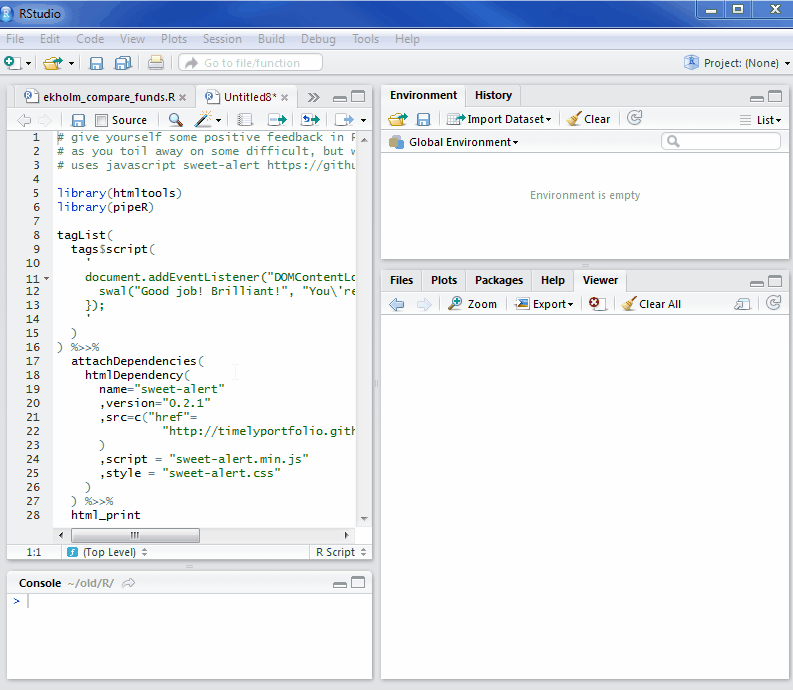The height and width of the screenshot is (690, 793).
Task: Maximize the source editor pane
Action: [x=358, y=97]
